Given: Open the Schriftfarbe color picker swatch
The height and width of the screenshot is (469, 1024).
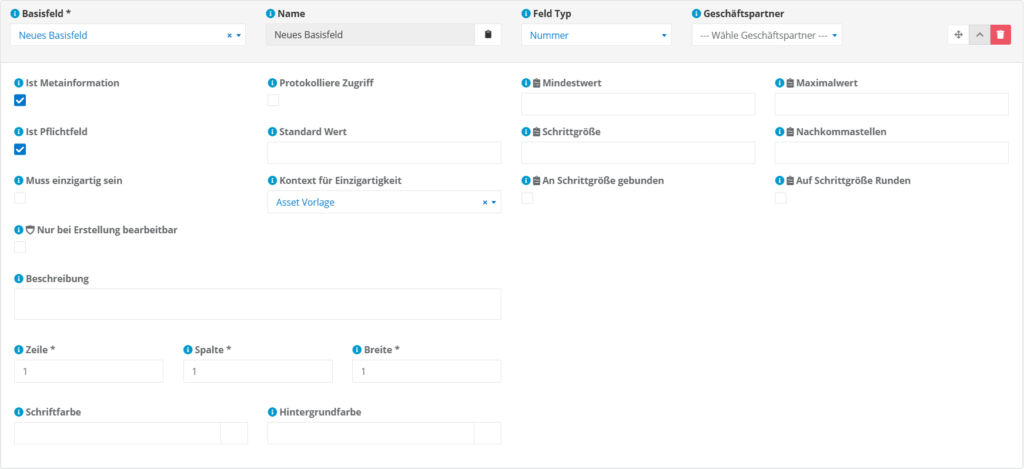Looking at the screenshot, I should [233, 432].
